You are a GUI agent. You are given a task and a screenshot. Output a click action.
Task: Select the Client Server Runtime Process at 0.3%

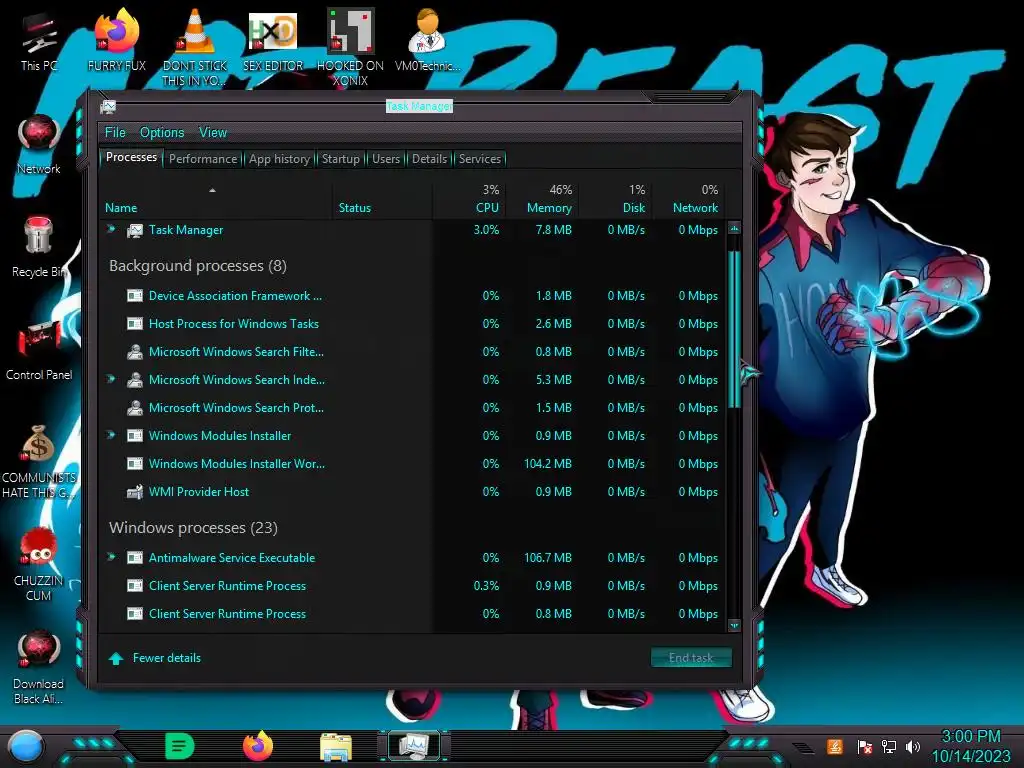coord(415,586)
